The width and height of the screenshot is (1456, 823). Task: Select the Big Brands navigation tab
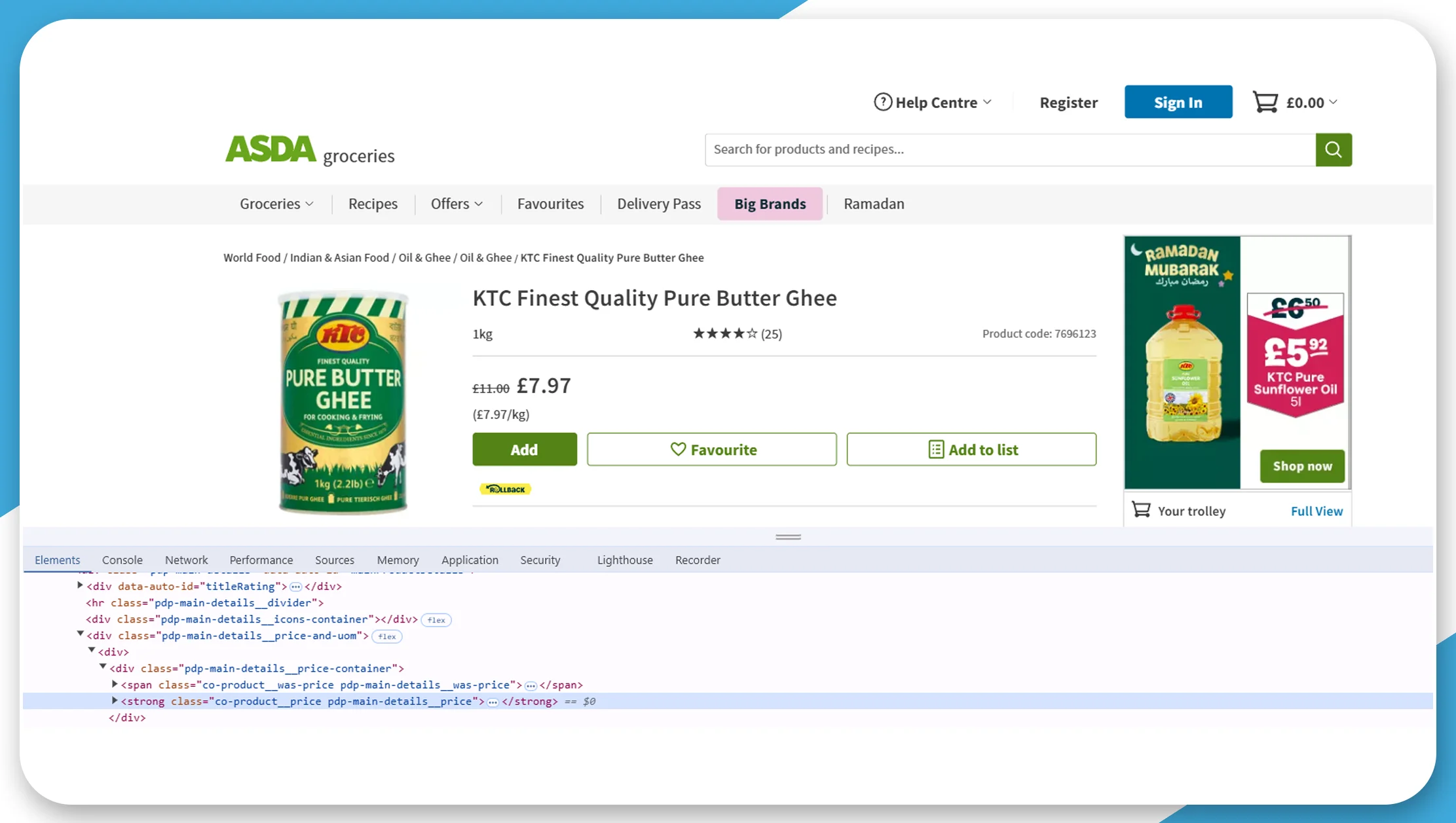coord(769,203)
